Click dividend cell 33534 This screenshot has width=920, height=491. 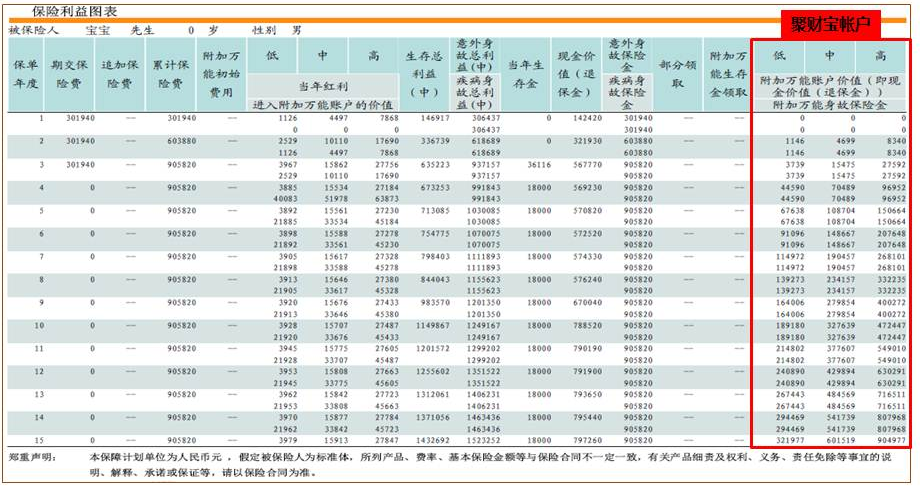pyautogui.click(x=336, y=222)
